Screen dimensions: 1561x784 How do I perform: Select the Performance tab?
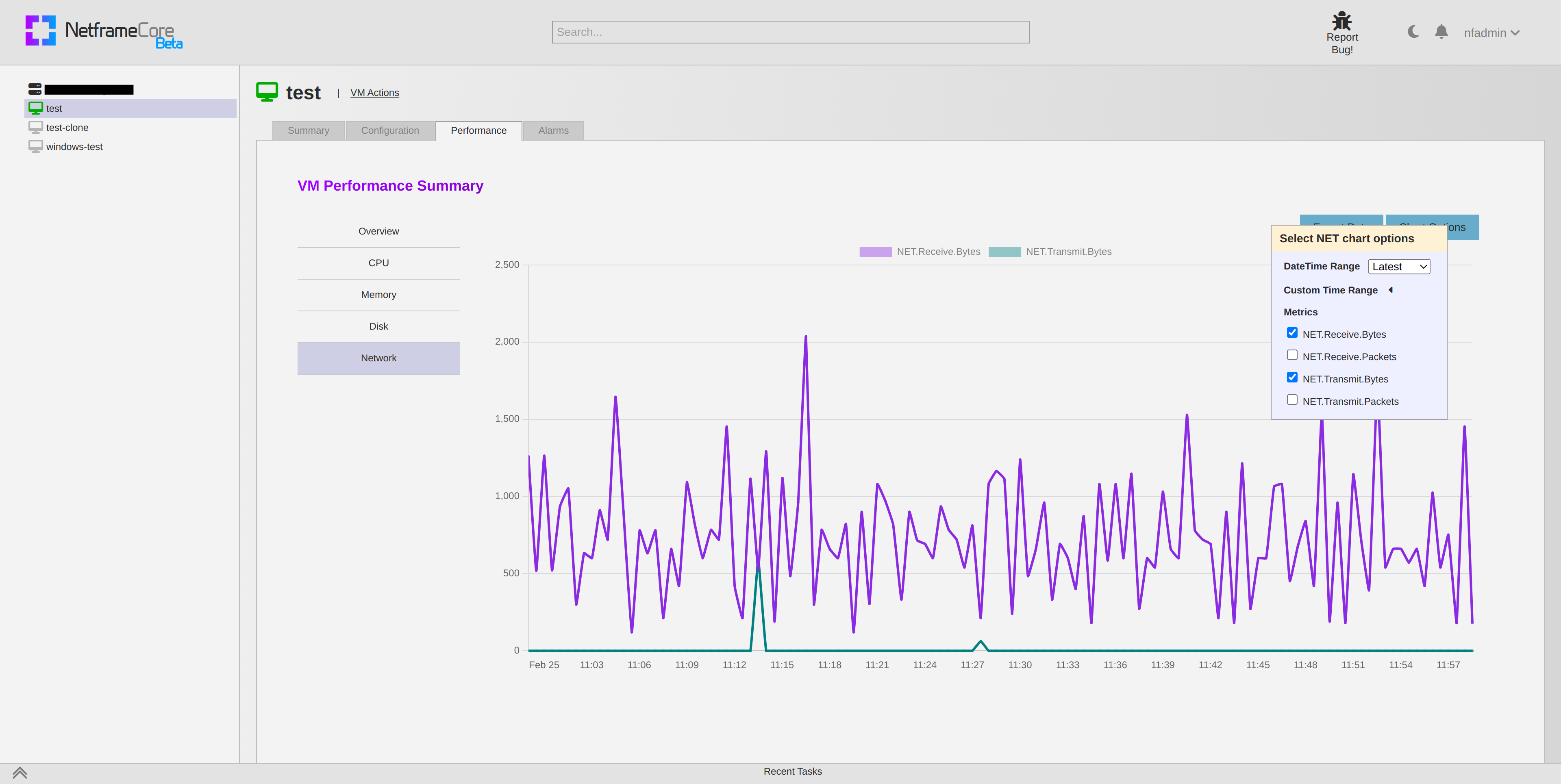478,130
